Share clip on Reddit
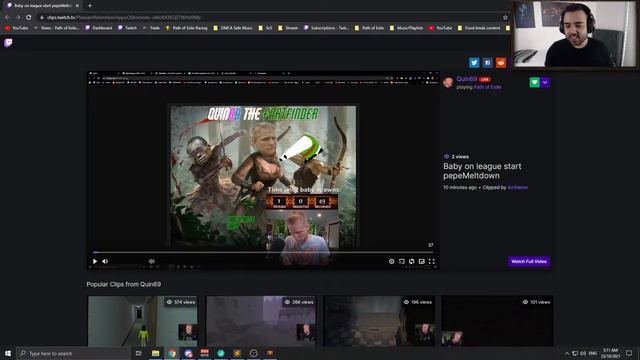The height and width of the screenshot is (360, 640). (501, 62)
